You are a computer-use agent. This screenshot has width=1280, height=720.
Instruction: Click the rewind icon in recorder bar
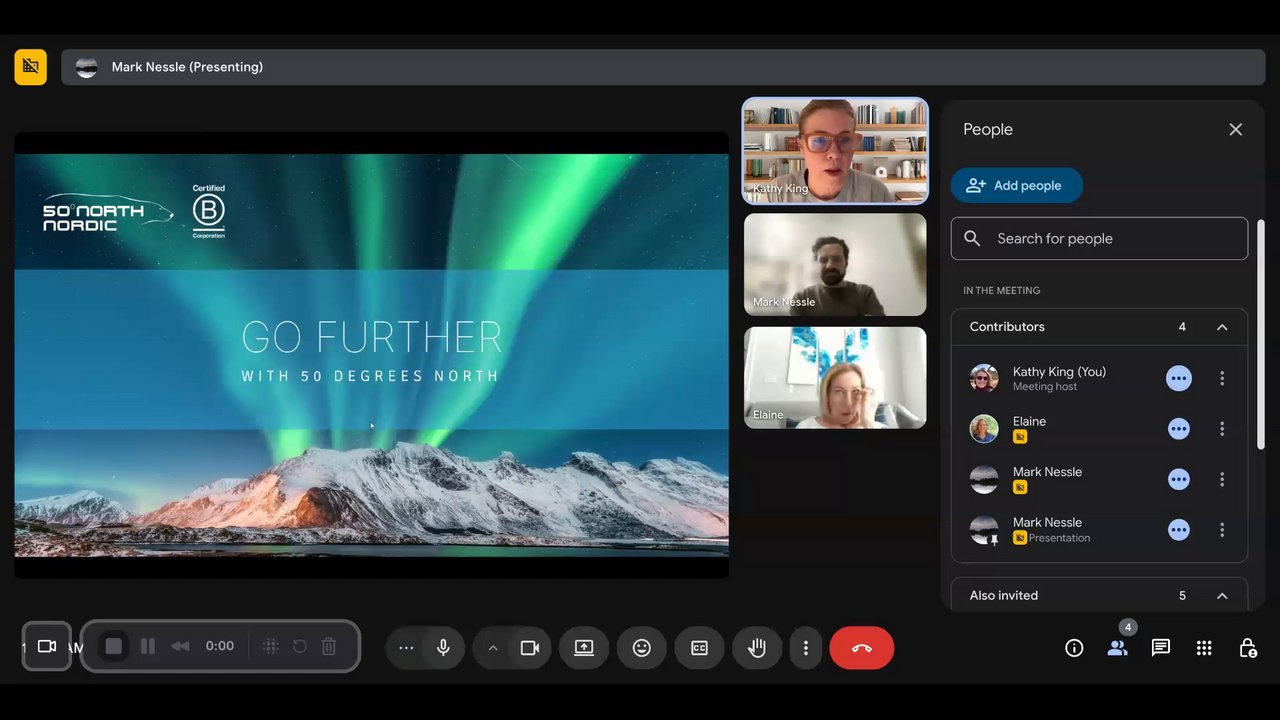coord(181,646)
